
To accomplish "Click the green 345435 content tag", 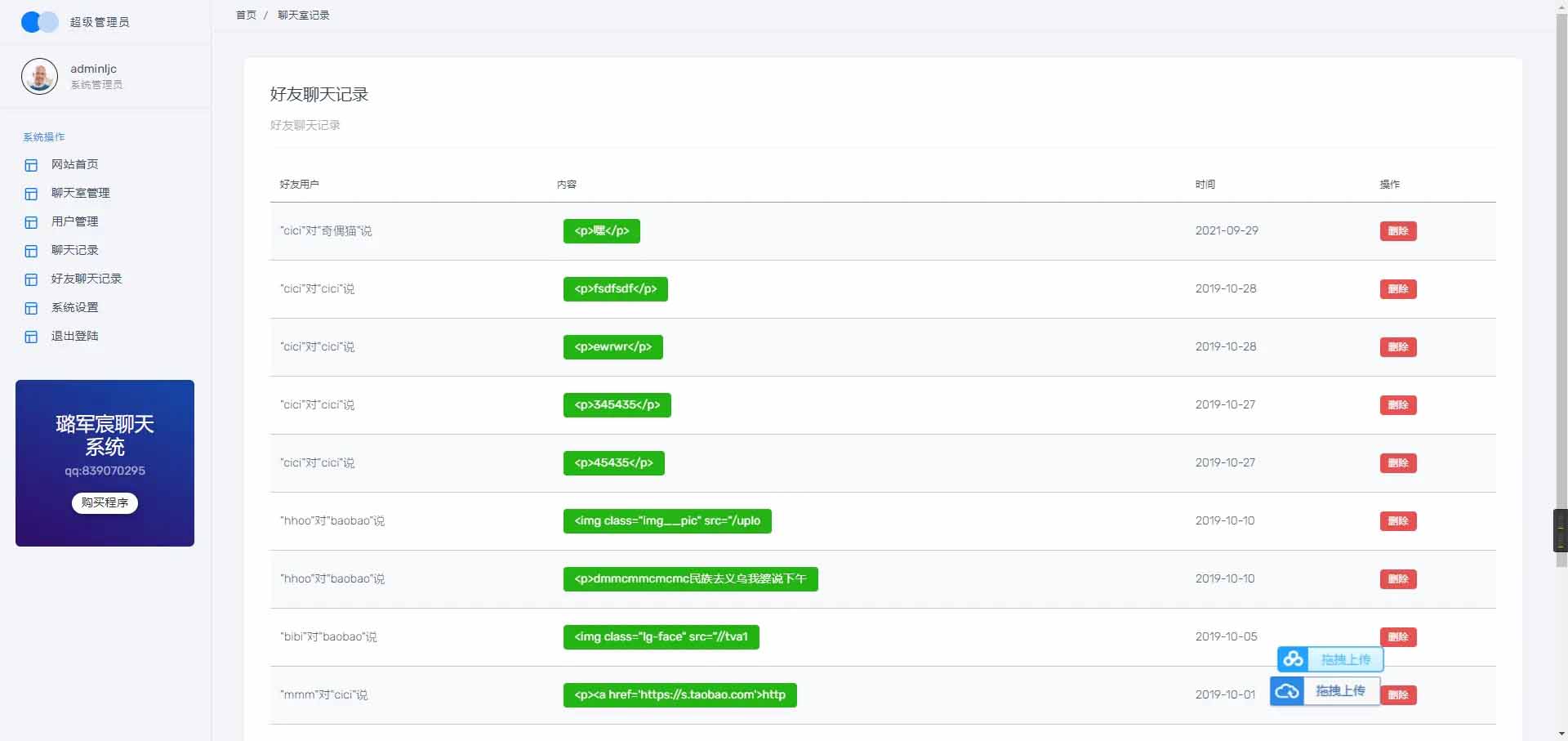I will pyautogui.click(x=617, y=405).
